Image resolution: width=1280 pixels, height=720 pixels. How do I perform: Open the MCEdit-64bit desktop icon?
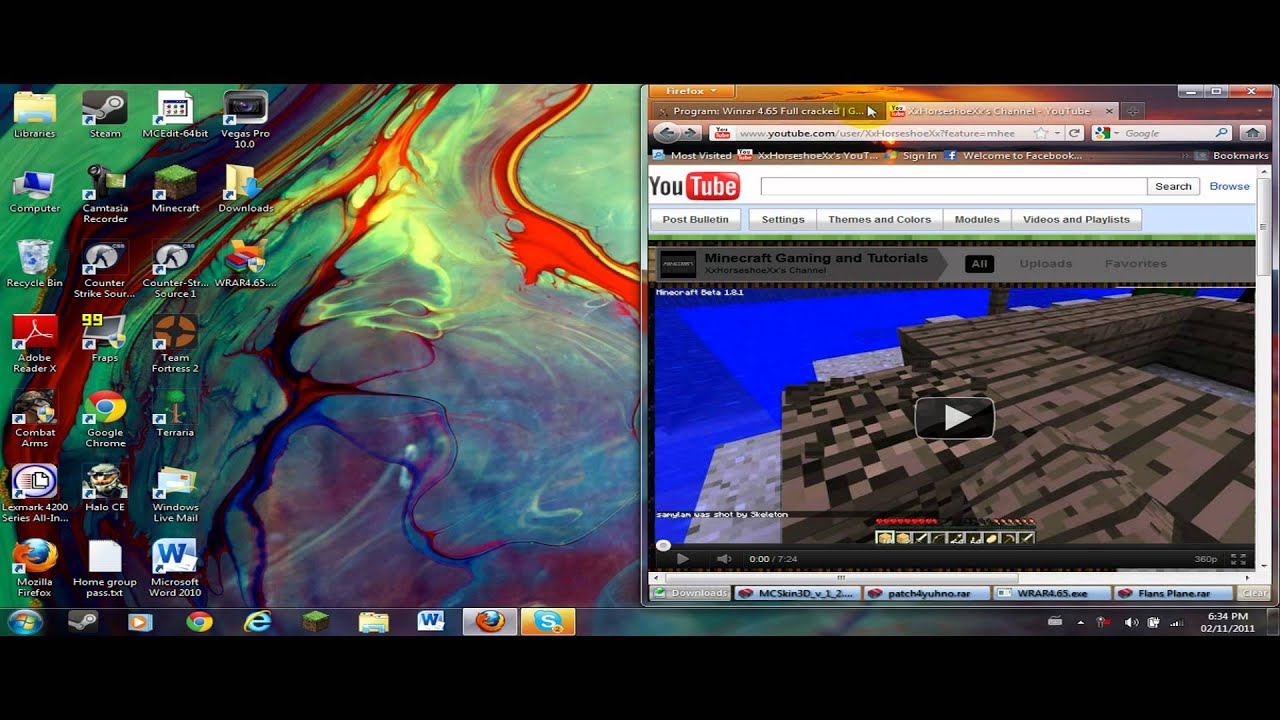coord(175,115)
